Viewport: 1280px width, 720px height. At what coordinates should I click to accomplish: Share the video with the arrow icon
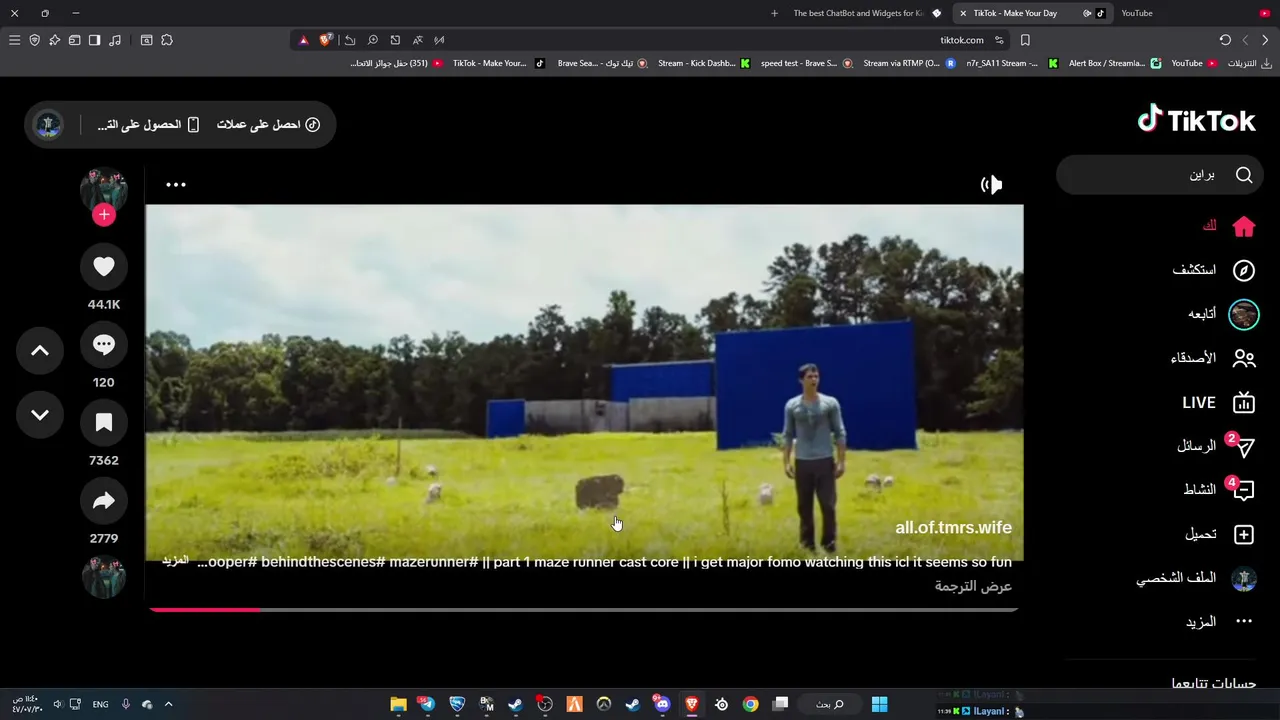click(x=104, y=501)
